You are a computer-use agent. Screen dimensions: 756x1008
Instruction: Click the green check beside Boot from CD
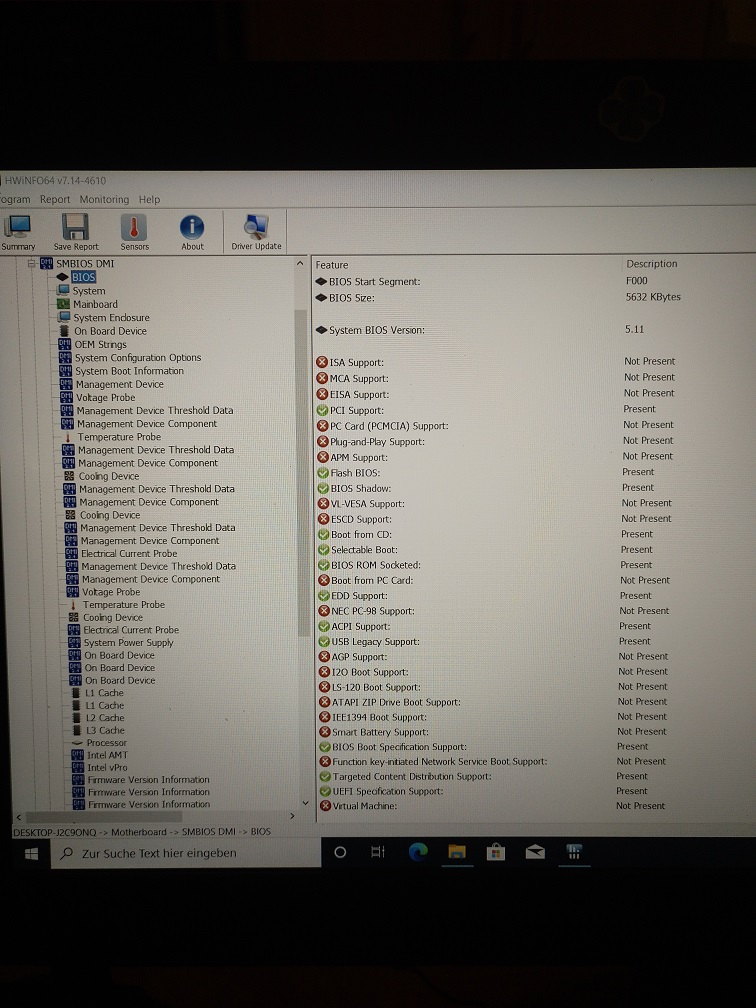pyautogui.click(x=324, y=534)
